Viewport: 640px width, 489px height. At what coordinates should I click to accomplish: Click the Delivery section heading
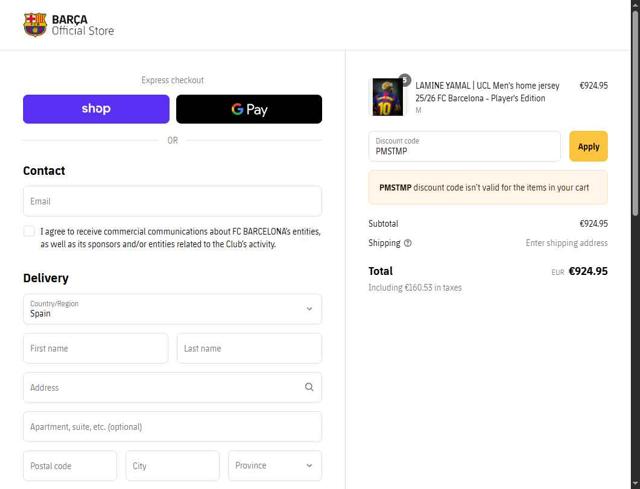coord(46,278)
